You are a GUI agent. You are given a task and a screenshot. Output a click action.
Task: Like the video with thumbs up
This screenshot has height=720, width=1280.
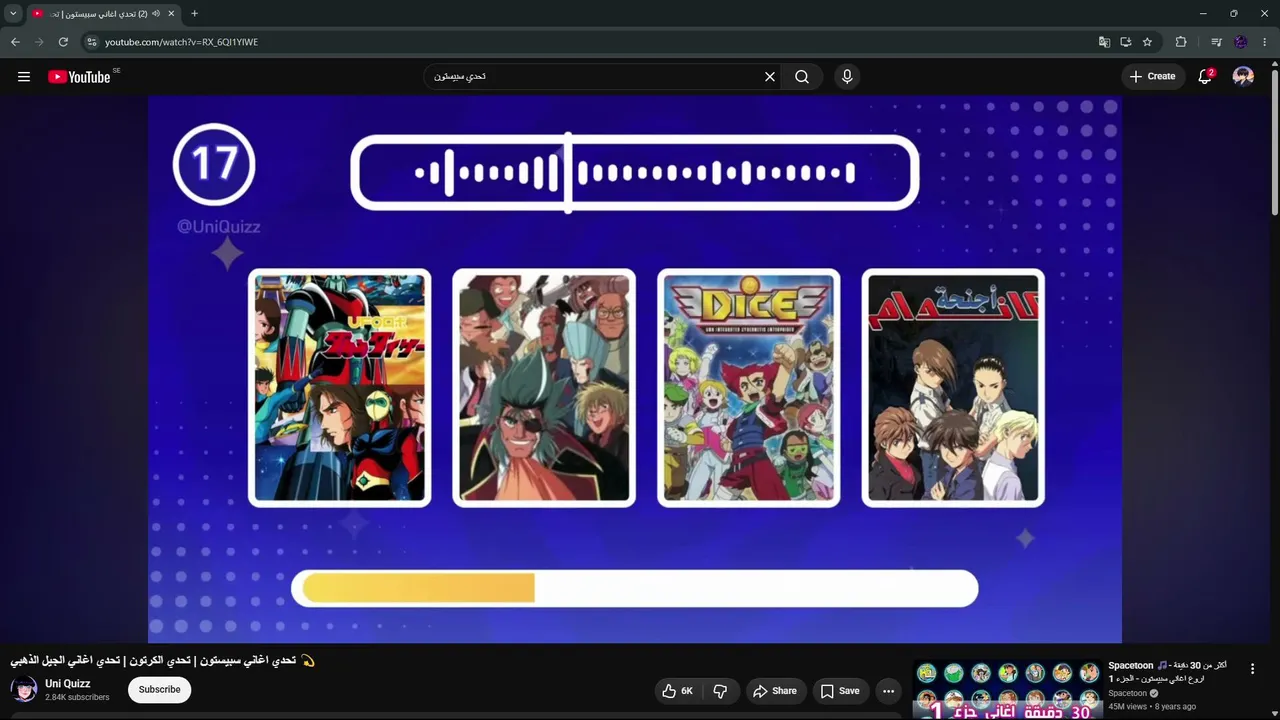tap(677, 691)
